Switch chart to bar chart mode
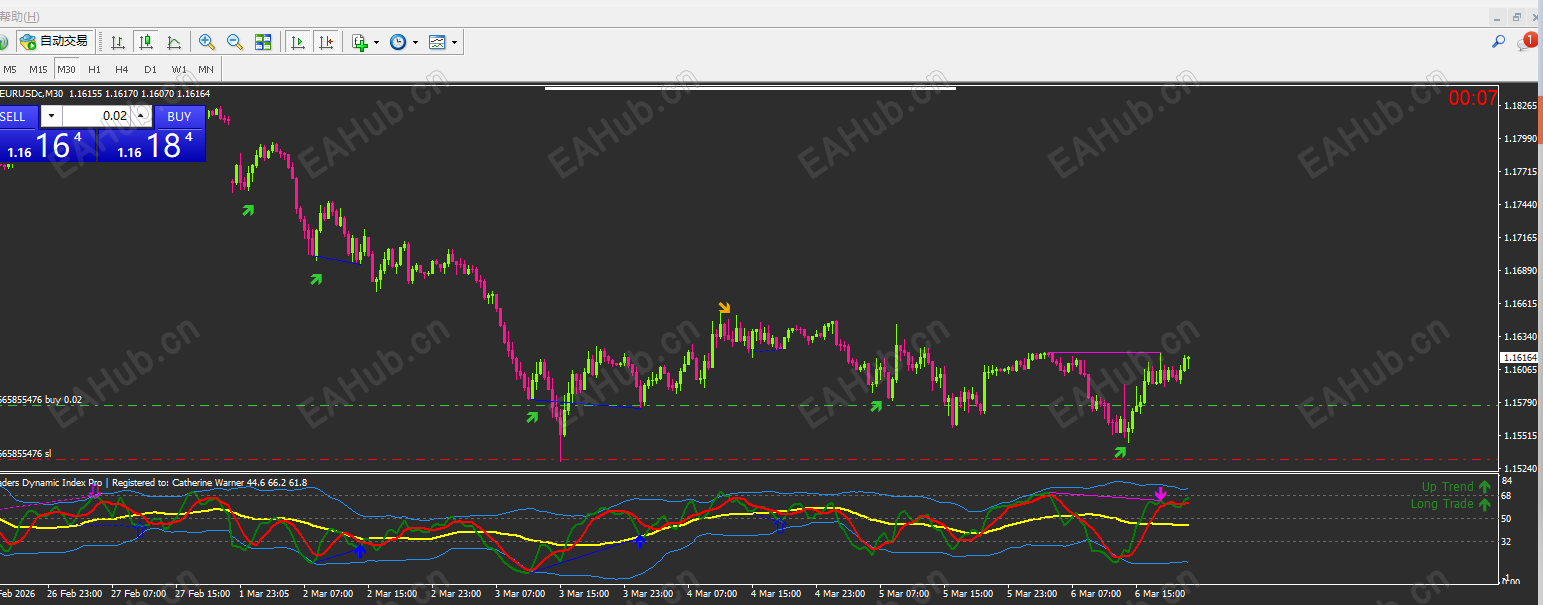 [x=118, y=42]
